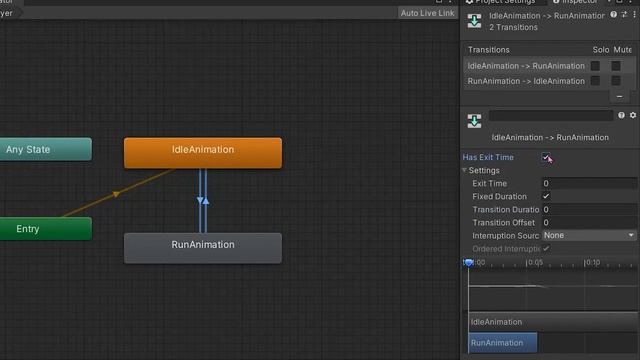
Task: Click the "2 Transitions" header text
Action: [x=513, y=27]
